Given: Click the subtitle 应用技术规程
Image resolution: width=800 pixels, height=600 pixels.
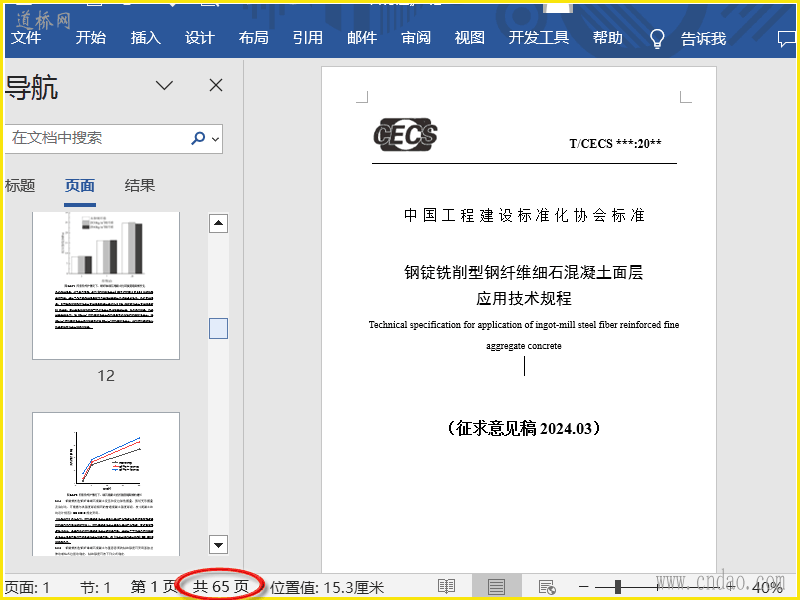Looking at the screenshot, I should tap(524, 298).
